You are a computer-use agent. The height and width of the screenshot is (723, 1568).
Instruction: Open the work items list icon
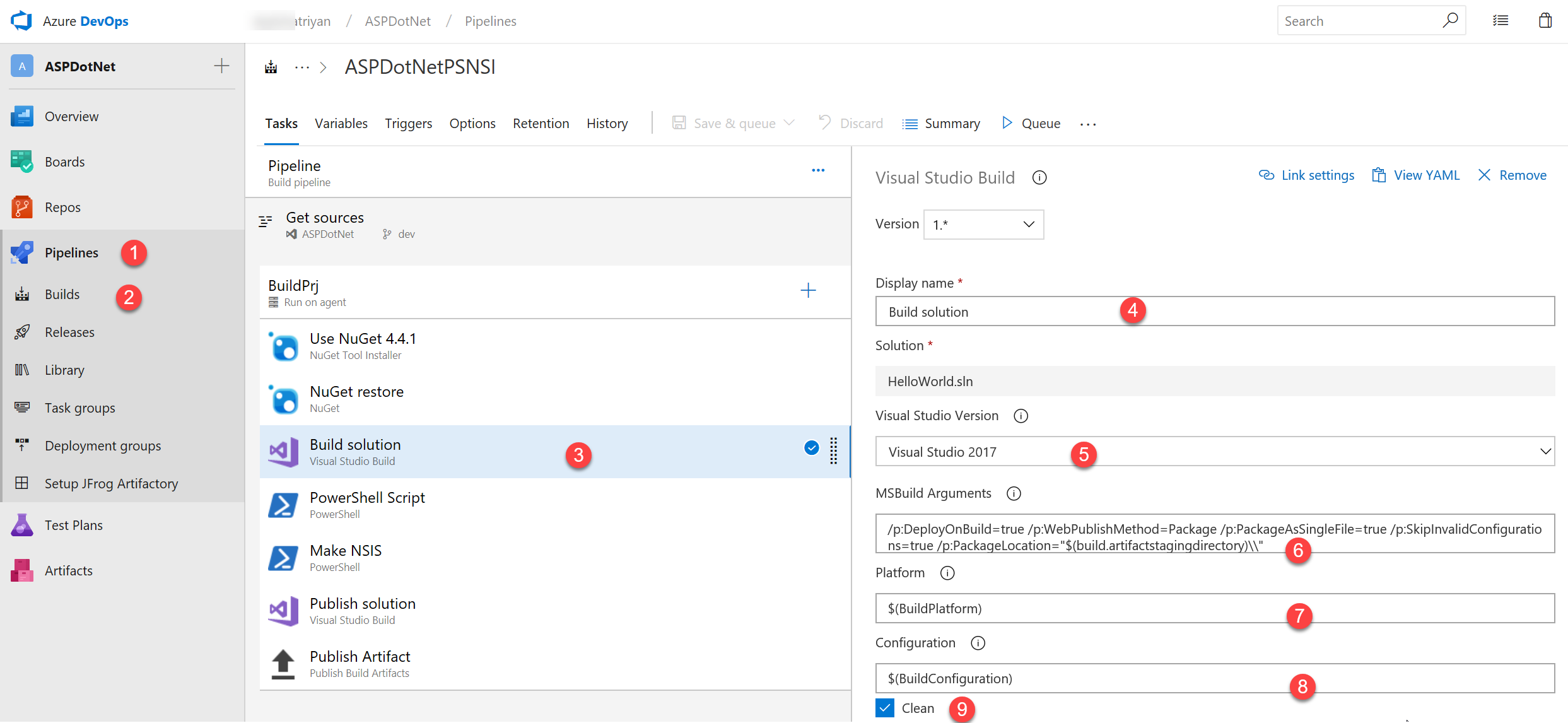[1501, 21]
